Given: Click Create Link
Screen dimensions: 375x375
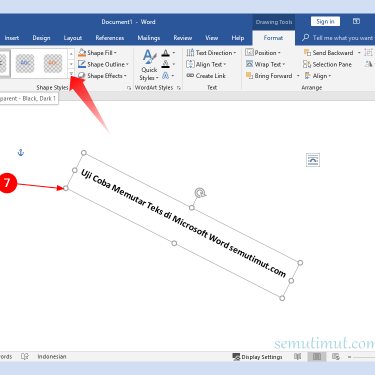Looking at the screenshot, I should pos(206,76).
